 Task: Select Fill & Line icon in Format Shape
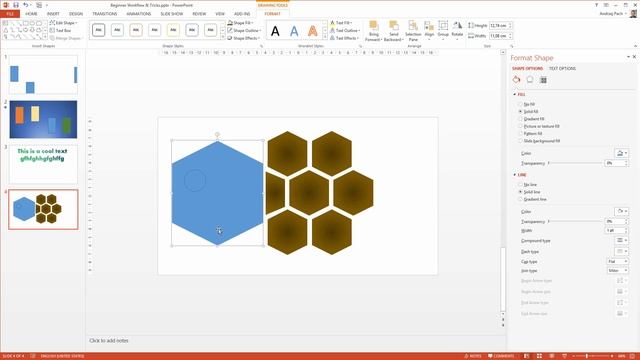517,80
